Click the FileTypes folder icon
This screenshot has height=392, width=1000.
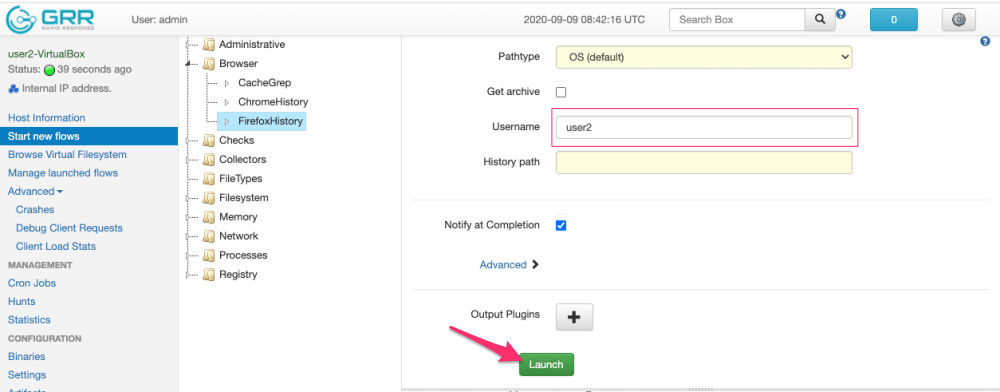pyautogui.click(x=209, y=178)
